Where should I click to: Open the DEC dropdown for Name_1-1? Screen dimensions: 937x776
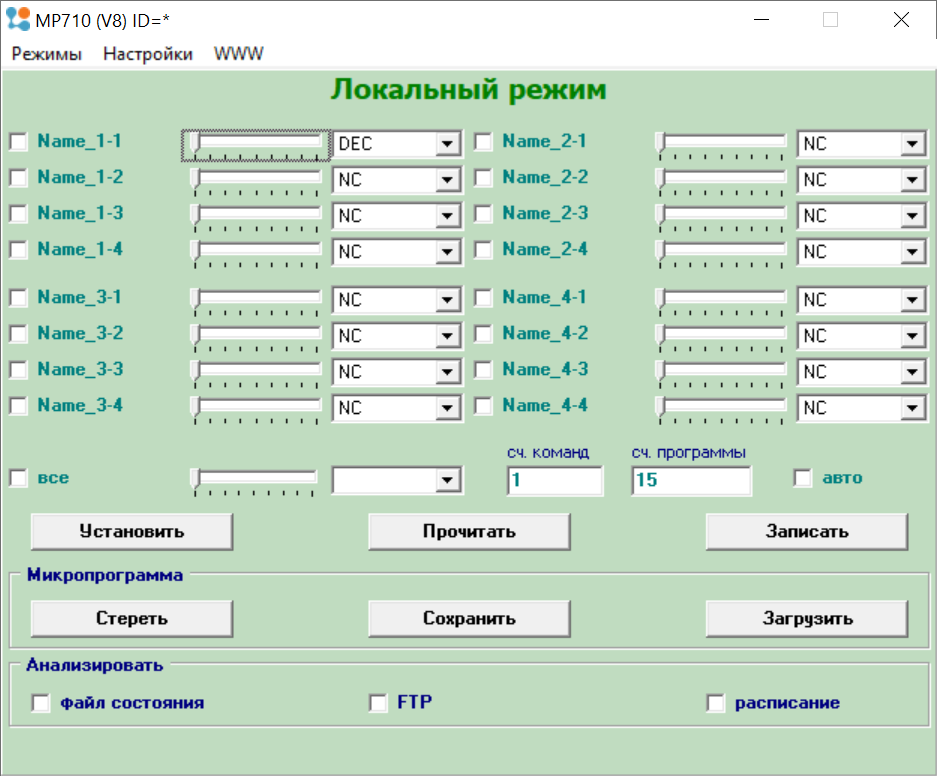(447, 144)
